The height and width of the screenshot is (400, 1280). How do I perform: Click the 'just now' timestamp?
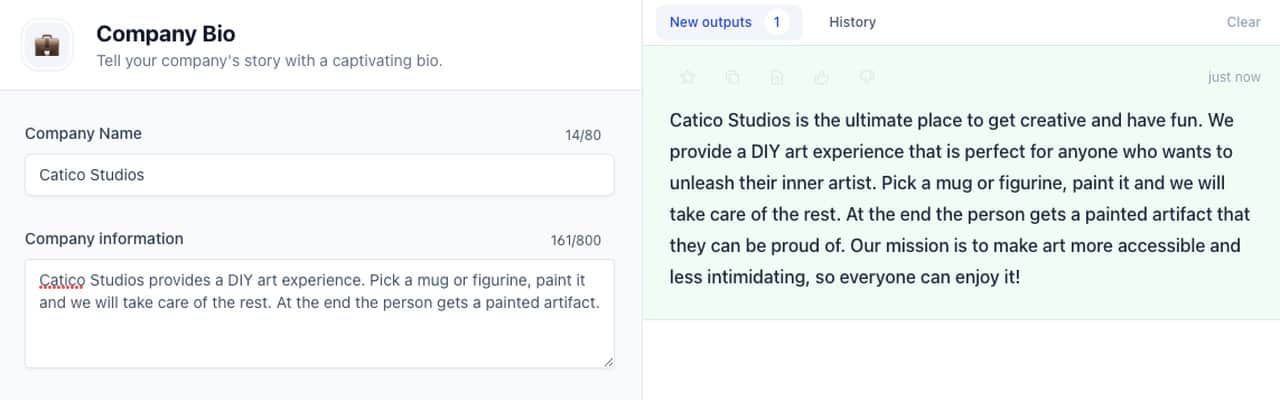(1234, 77)
